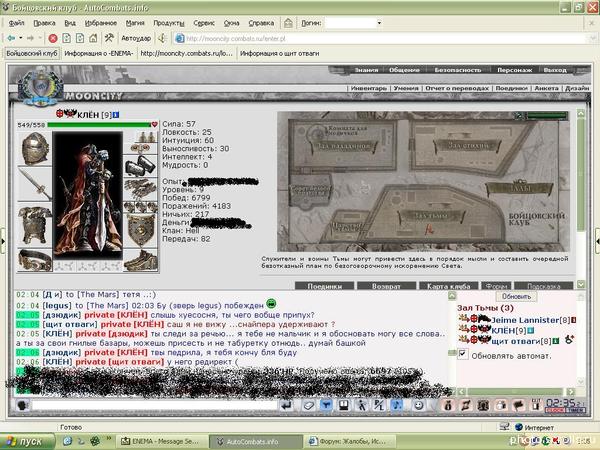
Task: Toggle the blue music note sound icon
Action: [397, 405]
